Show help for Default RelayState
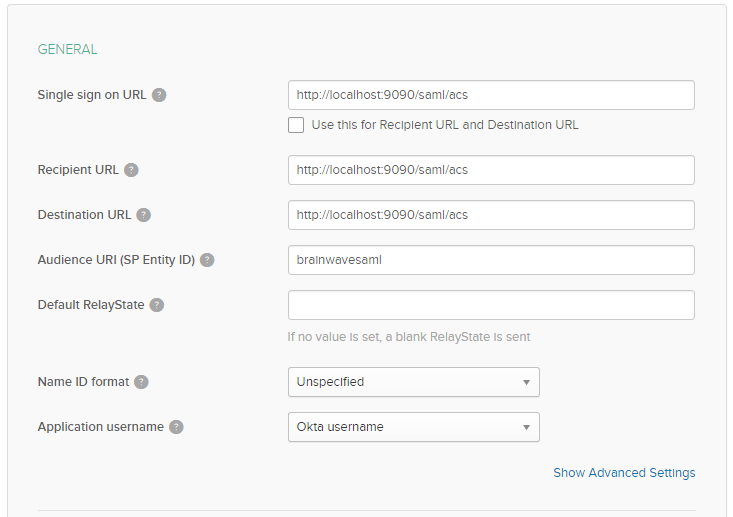The height and width of the screenshot is (517, 733). point(157,305)
